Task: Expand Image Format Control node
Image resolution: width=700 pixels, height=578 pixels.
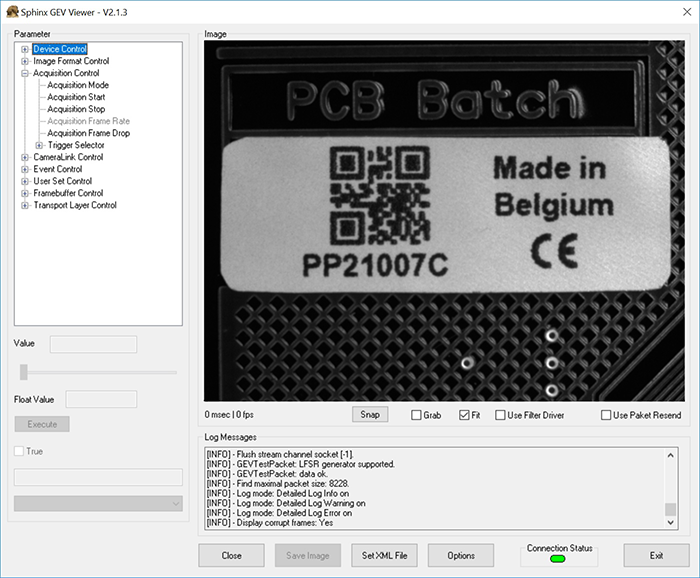Action: [25, 61]
